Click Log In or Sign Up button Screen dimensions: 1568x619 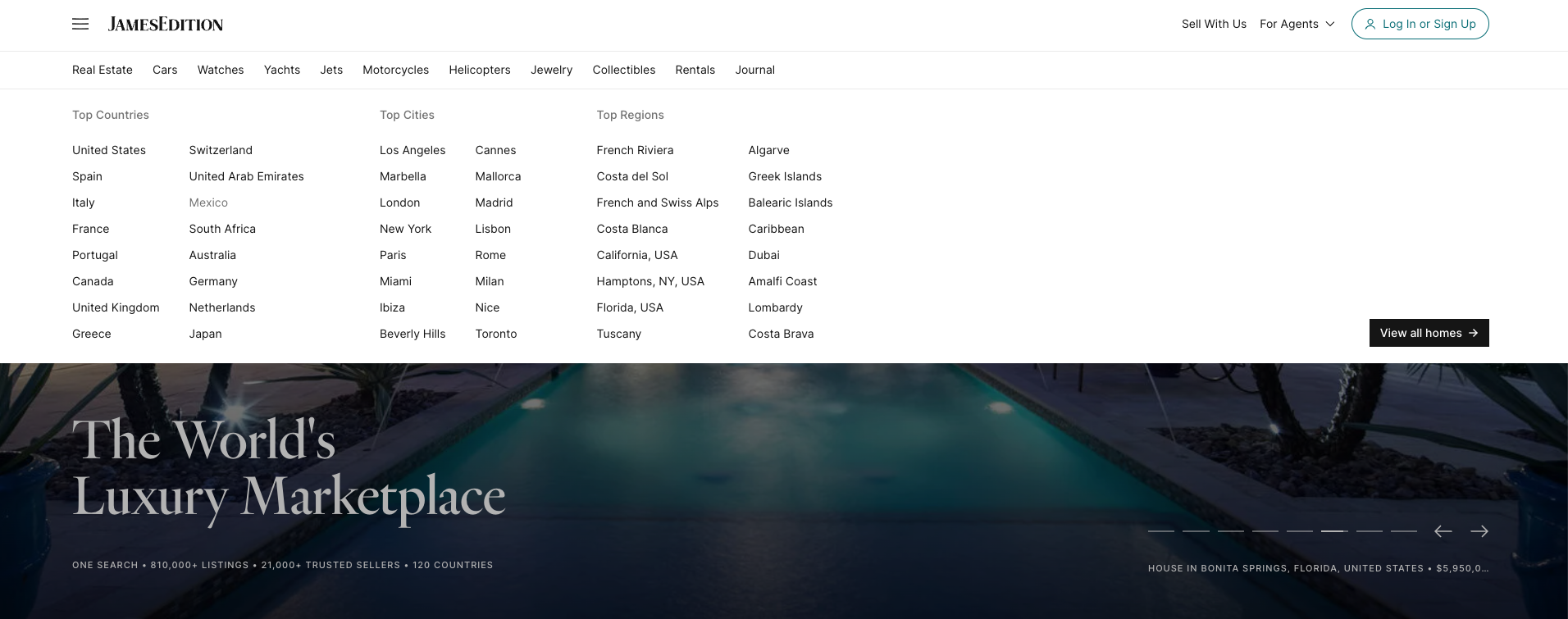(x=1420, y=24)
